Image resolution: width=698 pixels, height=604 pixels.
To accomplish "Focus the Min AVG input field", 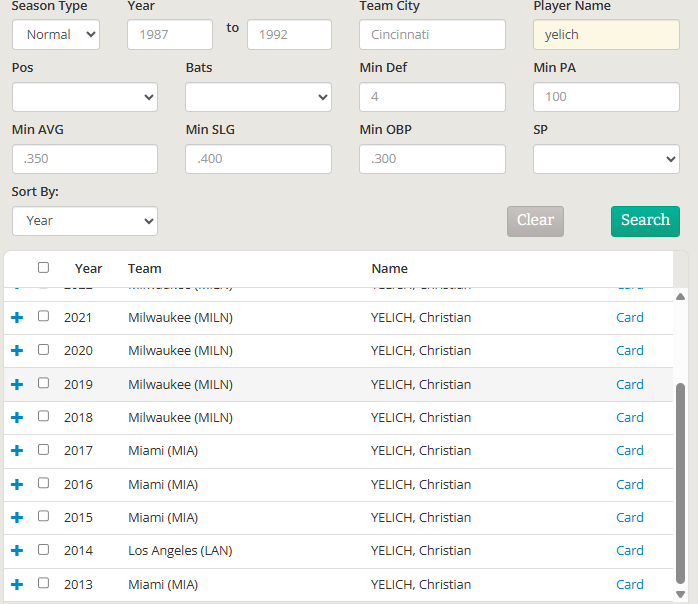I will click(85, 159).
